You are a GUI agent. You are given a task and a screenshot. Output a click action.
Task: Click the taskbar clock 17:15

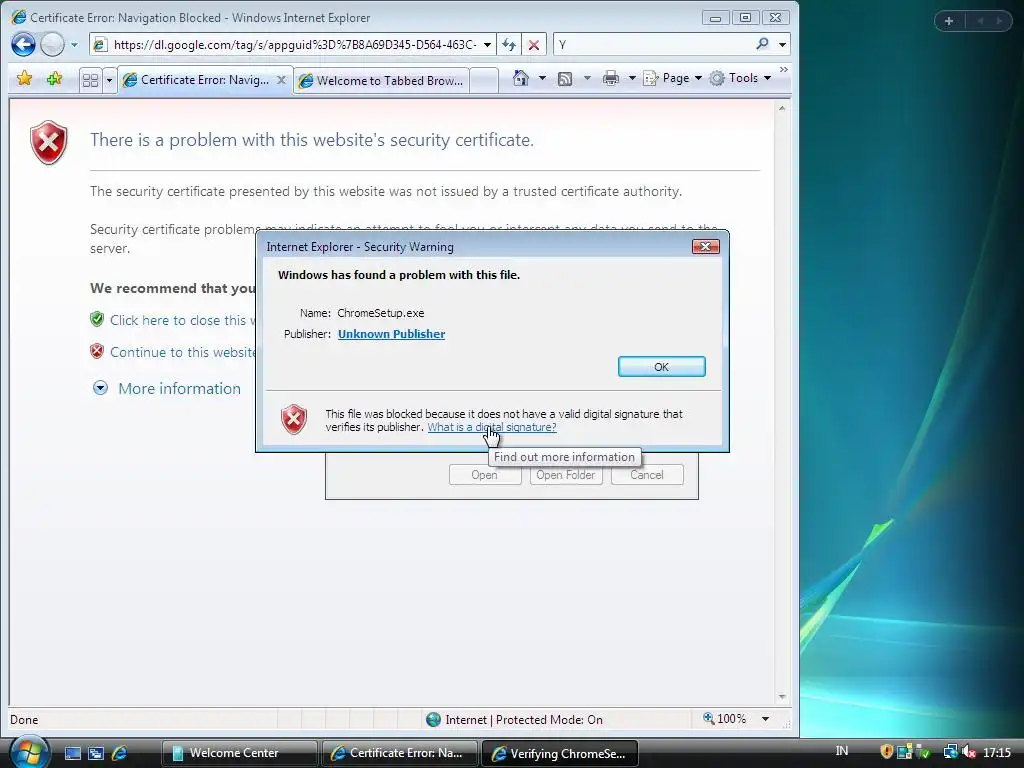(997, 752)
